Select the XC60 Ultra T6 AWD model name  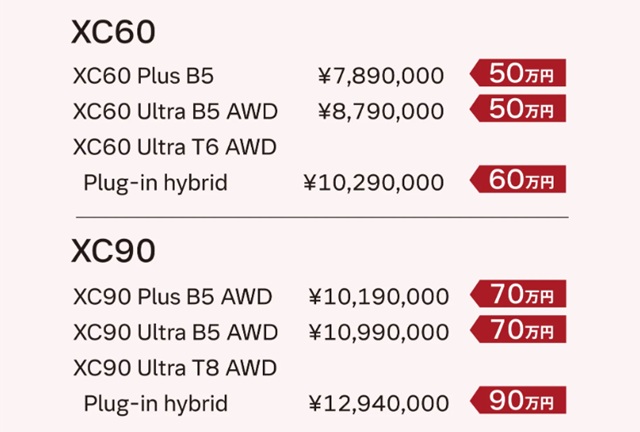tap(175, 147)
